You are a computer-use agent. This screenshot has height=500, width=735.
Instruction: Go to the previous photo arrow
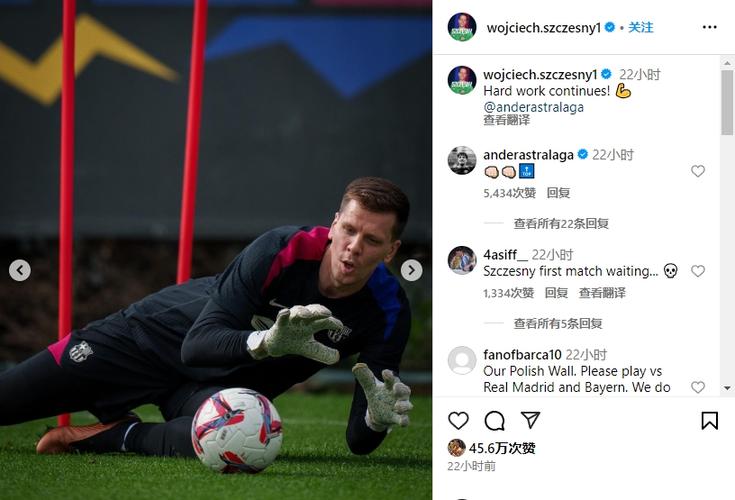[x=20, y=270]
